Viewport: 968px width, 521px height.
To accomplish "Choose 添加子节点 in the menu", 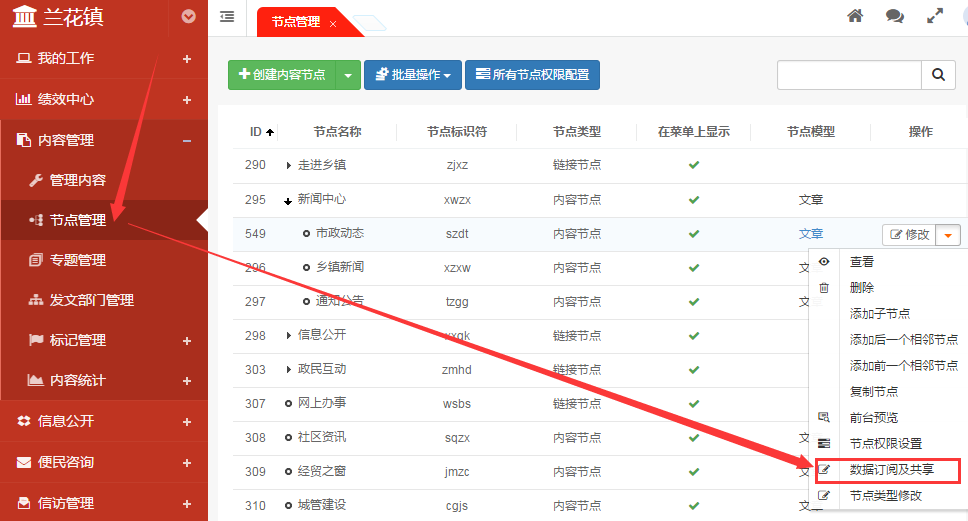I will point(880,314).
